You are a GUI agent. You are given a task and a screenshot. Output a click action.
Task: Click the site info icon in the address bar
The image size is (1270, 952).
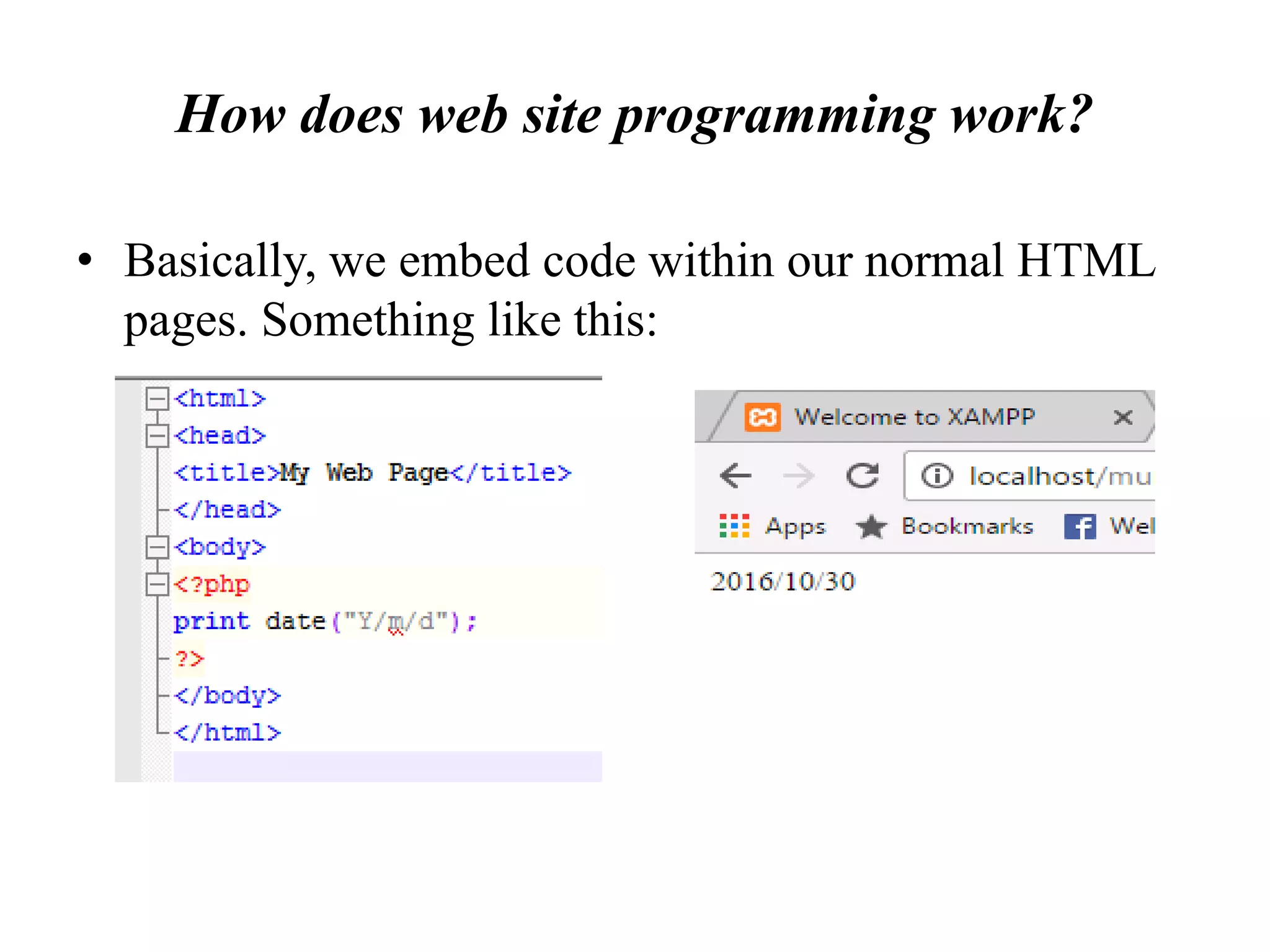coord(936,476)
